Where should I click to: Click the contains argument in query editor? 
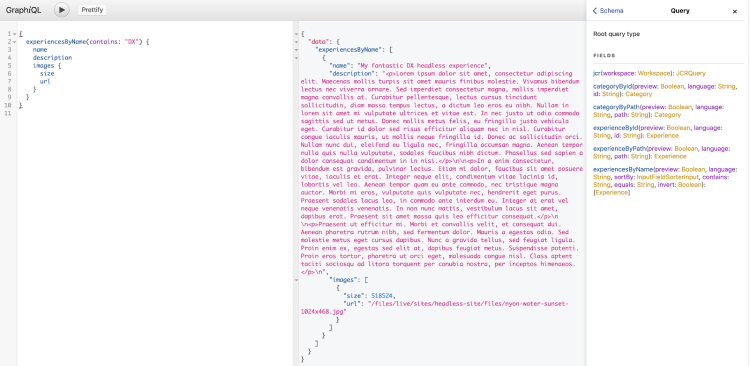coord(104,42)
